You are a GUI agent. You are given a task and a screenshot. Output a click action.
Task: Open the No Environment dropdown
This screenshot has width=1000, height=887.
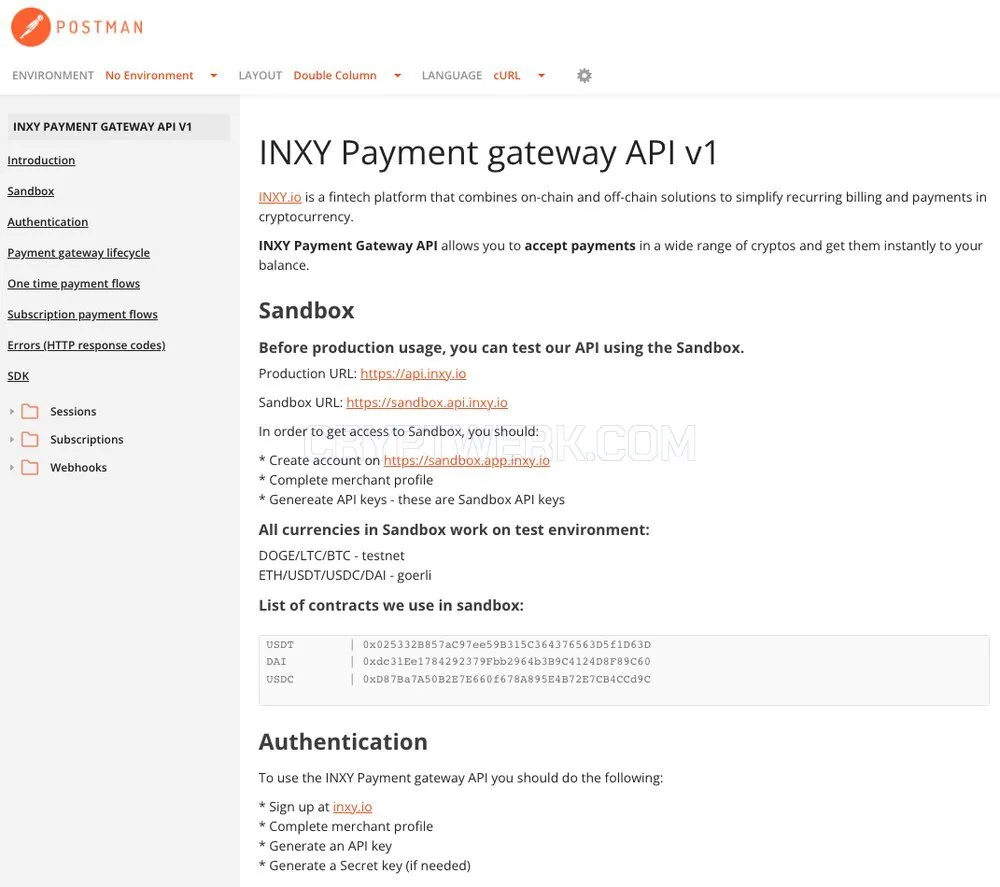[x=161, y=75]
